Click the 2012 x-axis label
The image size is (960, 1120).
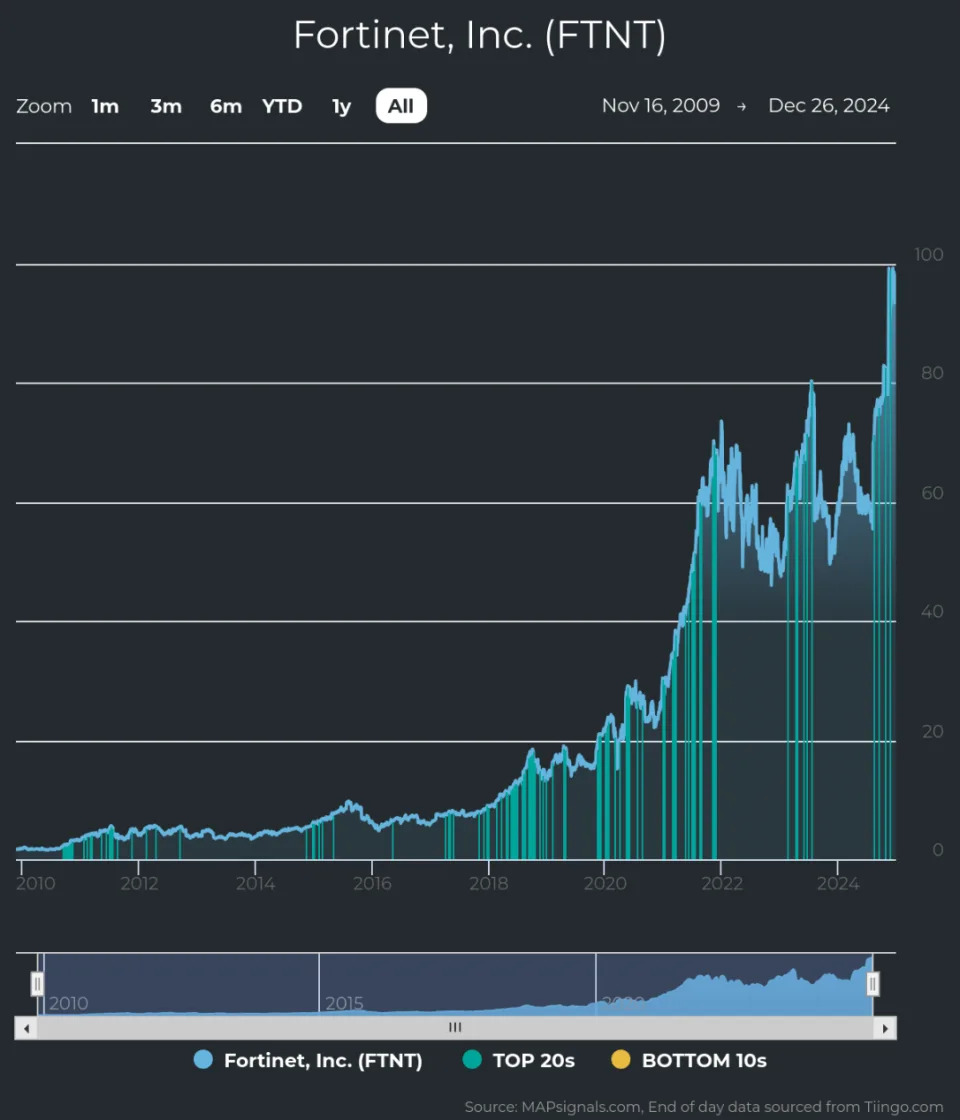coord(139,884)
